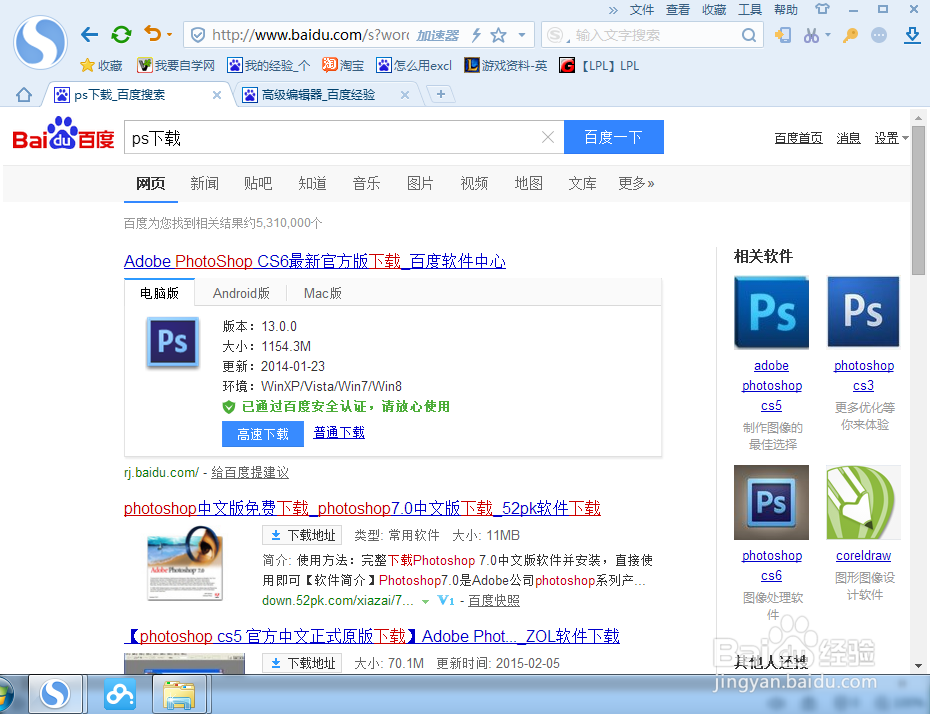The width and height of the screenshot is (930, 714).
Task: Bookmark page with the star icon
Action: 498,35
